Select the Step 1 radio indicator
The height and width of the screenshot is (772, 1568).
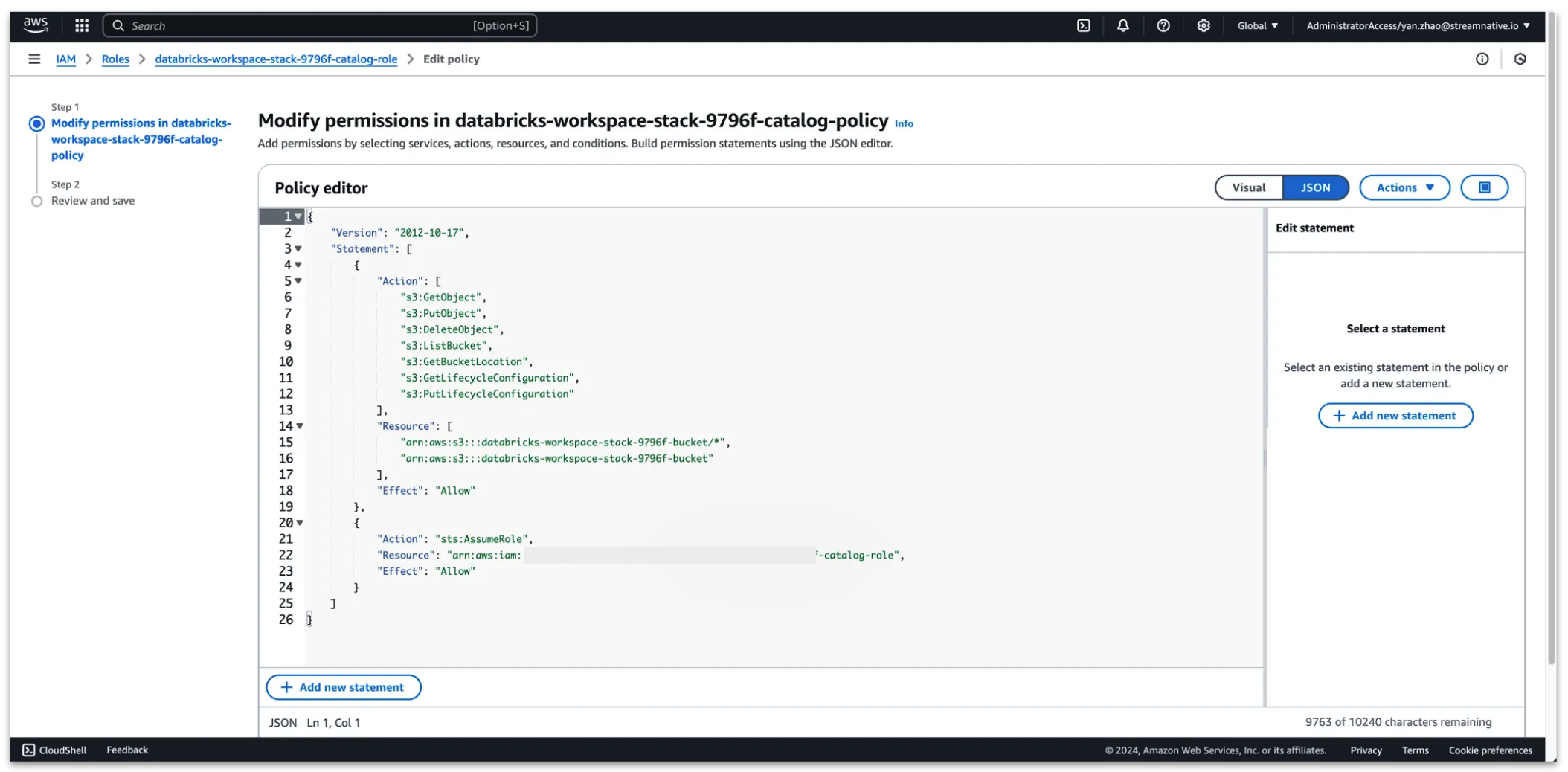coord(36,123)
